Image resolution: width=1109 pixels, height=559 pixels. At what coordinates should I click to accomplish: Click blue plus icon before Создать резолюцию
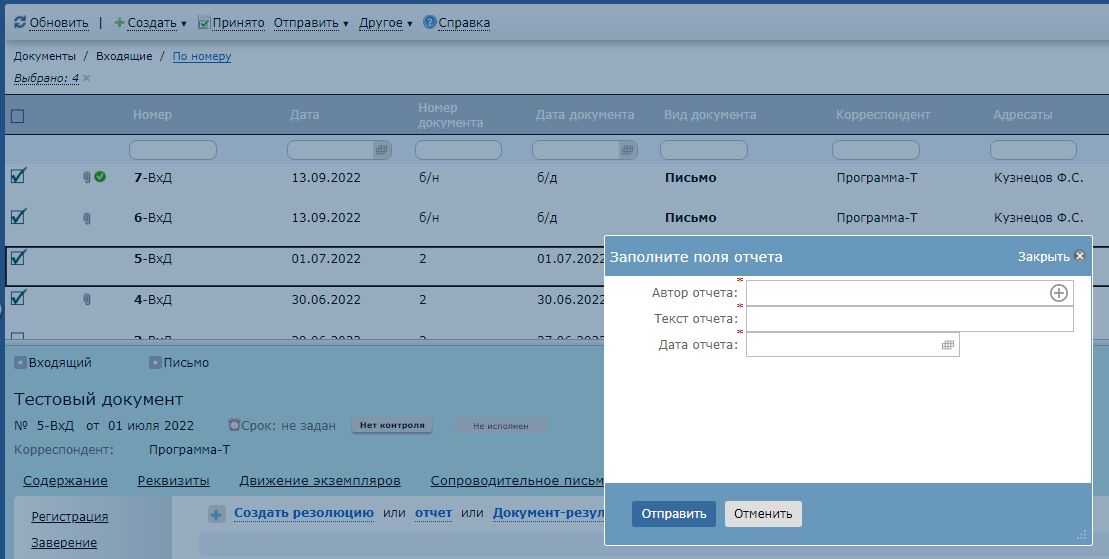click(x=216, y=514)
